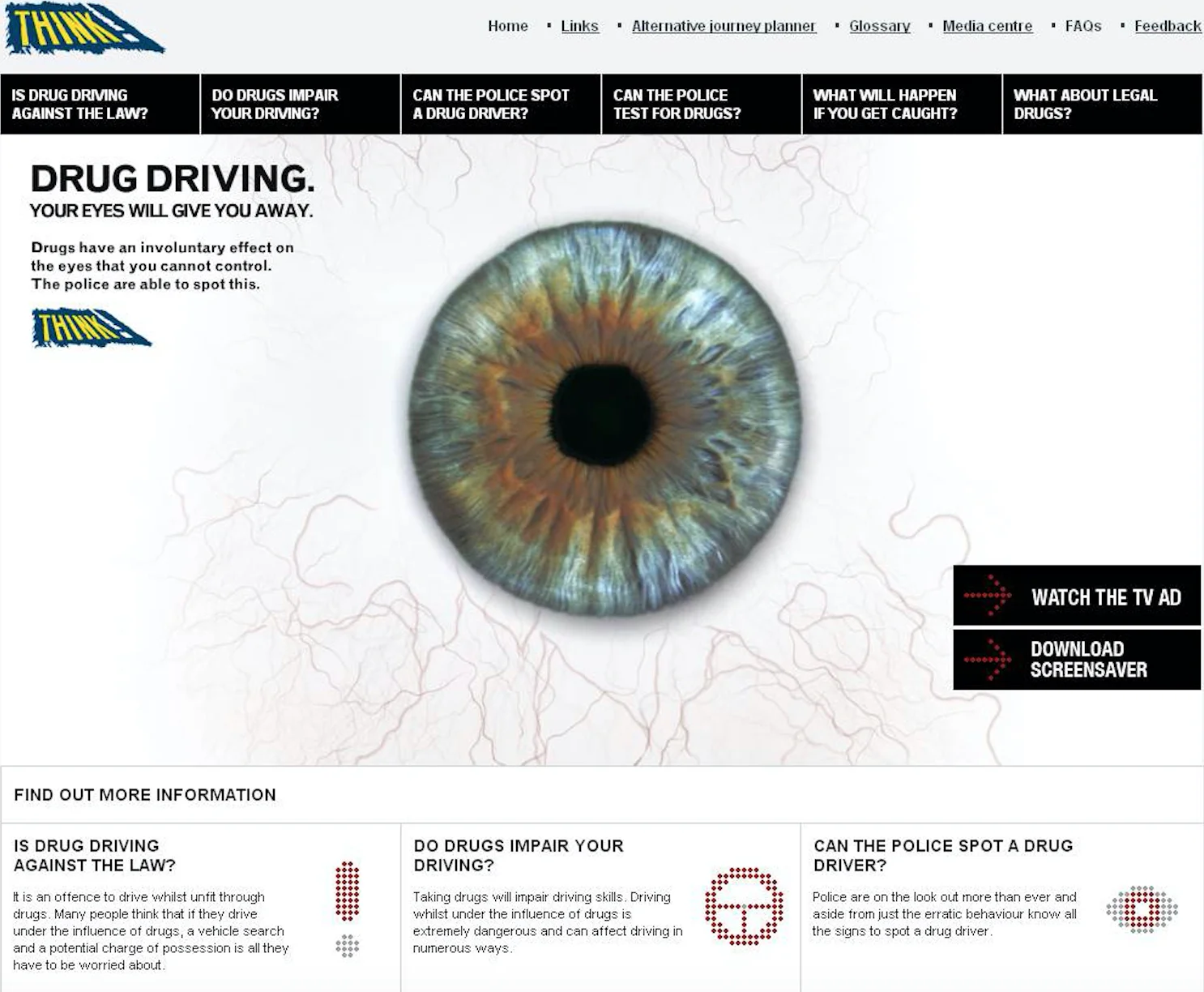The width and height of the screenshot is (1204, 992).
Task: Select the 'Is drug driving against the law?' tab
Action: point(100,104)
